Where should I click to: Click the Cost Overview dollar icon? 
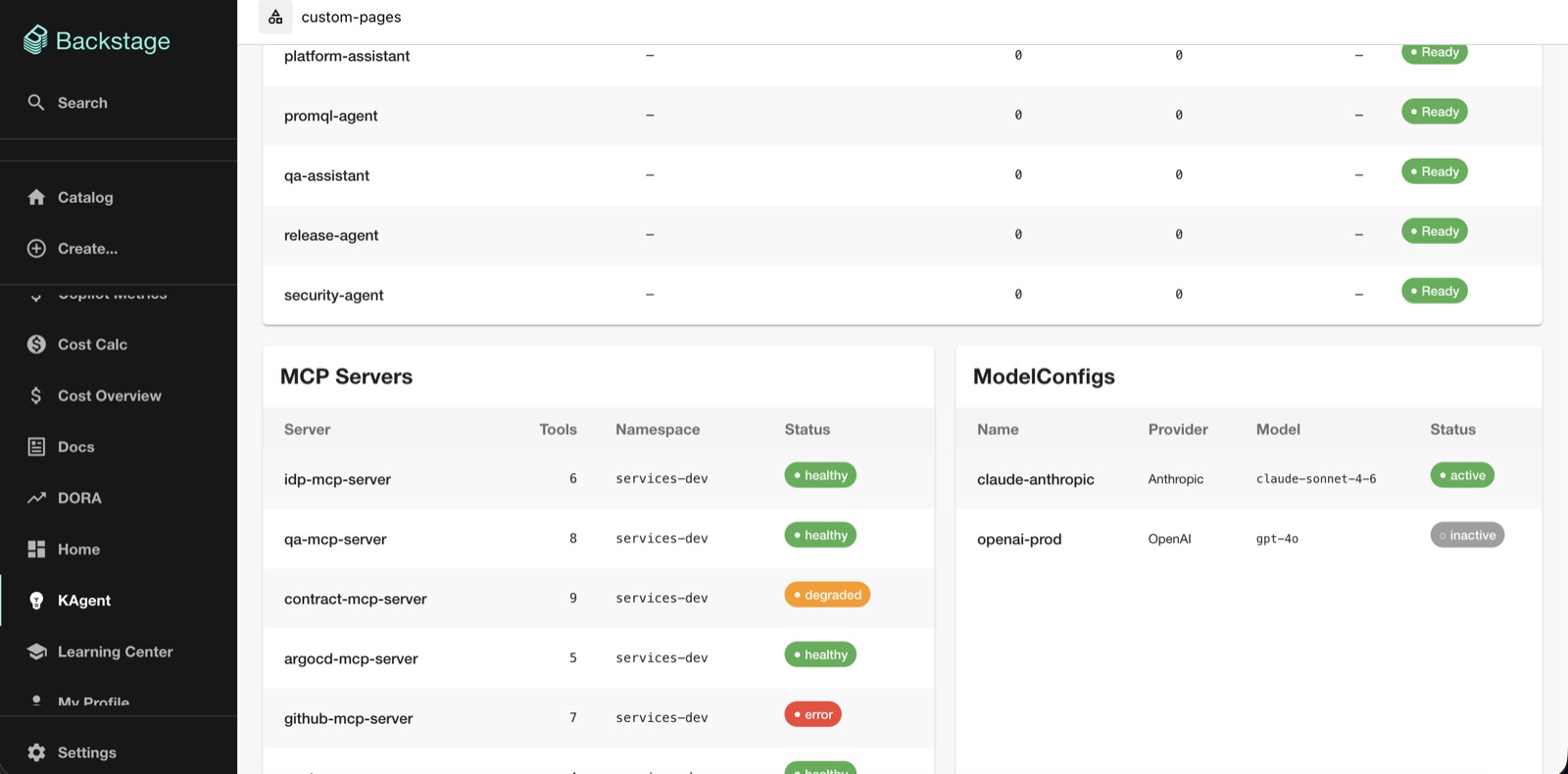(x=36, y=395)
